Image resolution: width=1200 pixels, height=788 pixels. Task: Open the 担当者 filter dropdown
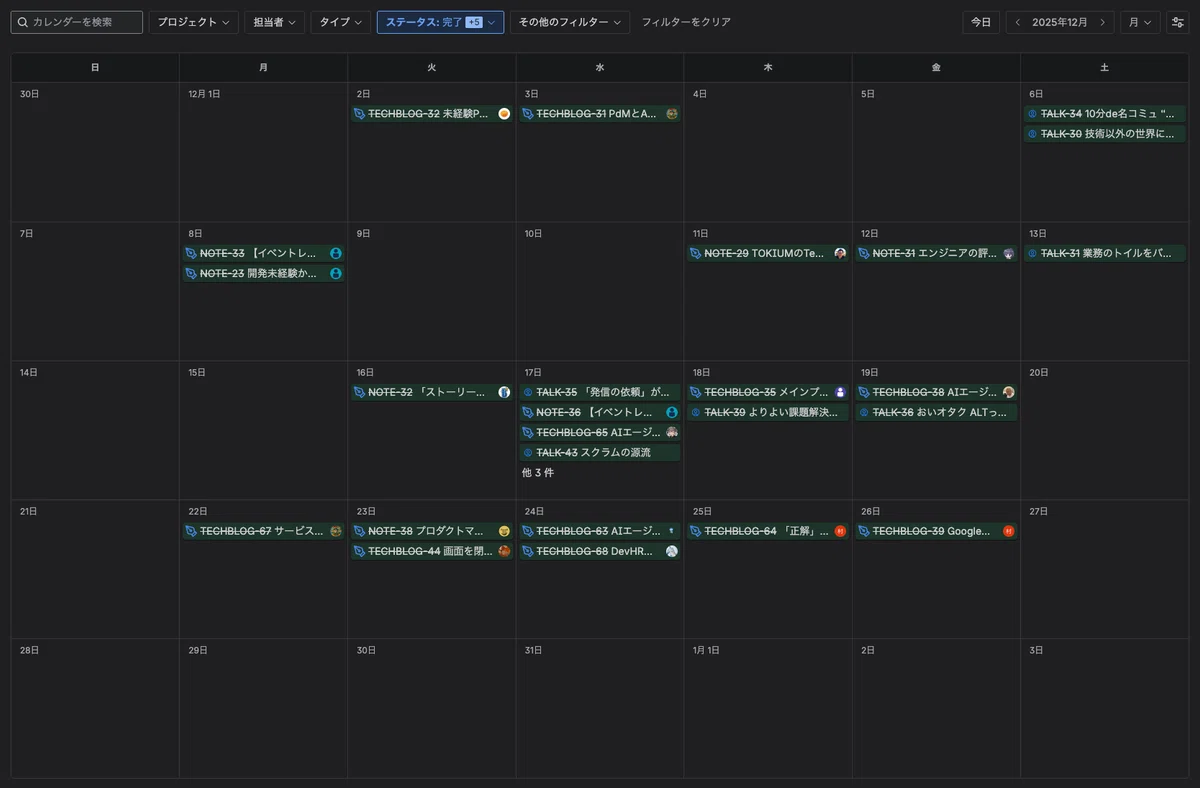274,22
